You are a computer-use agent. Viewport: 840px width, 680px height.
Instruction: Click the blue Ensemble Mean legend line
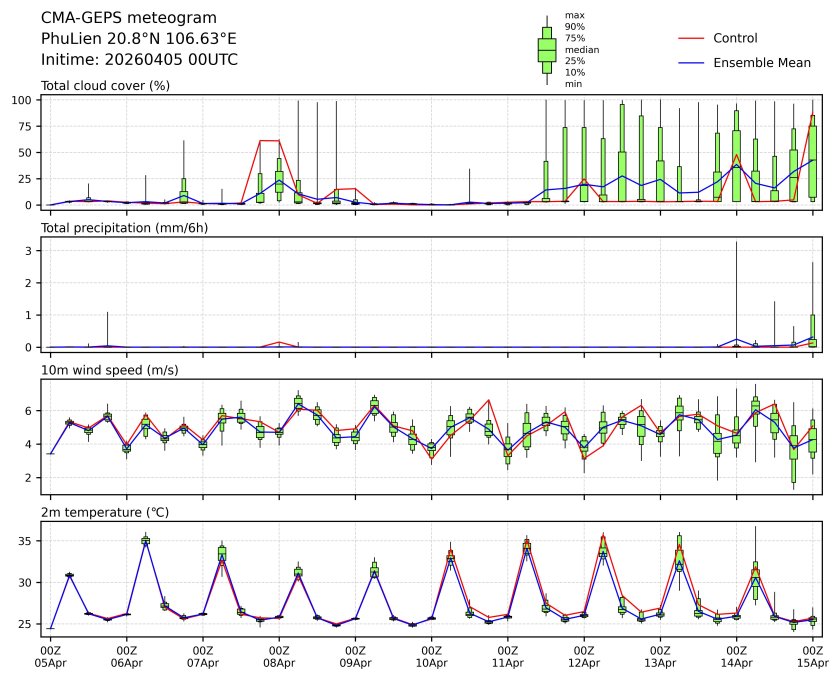click(692, 63)
